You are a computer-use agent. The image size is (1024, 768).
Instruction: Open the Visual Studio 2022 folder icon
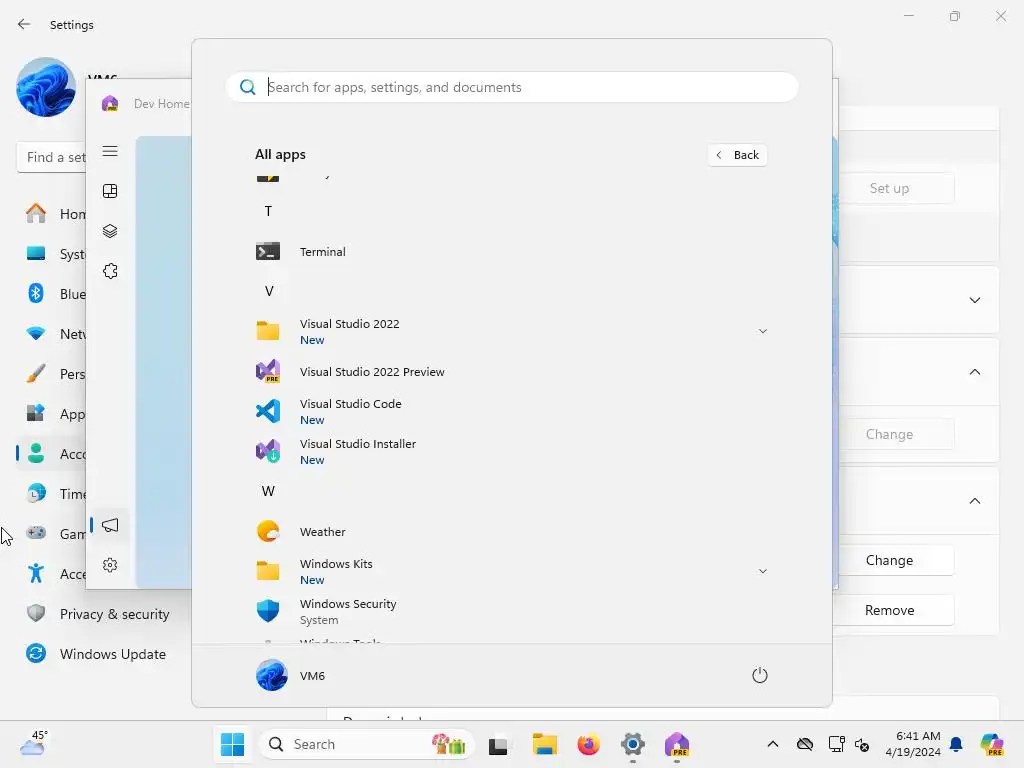pyautogui.click(x=268, y=331)
